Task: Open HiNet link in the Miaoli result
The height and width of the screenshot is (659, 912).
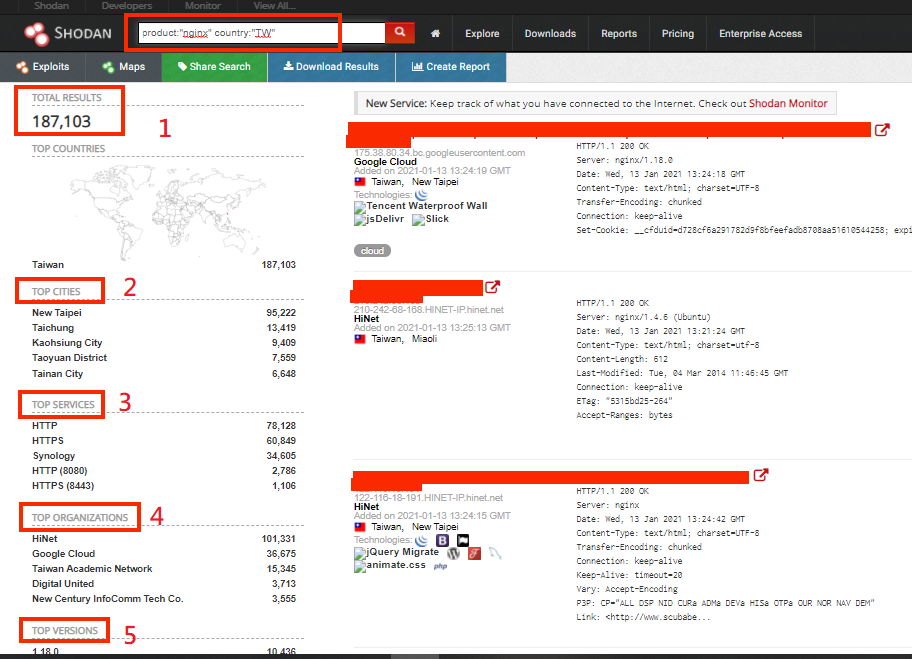Action: coord(366,319)
